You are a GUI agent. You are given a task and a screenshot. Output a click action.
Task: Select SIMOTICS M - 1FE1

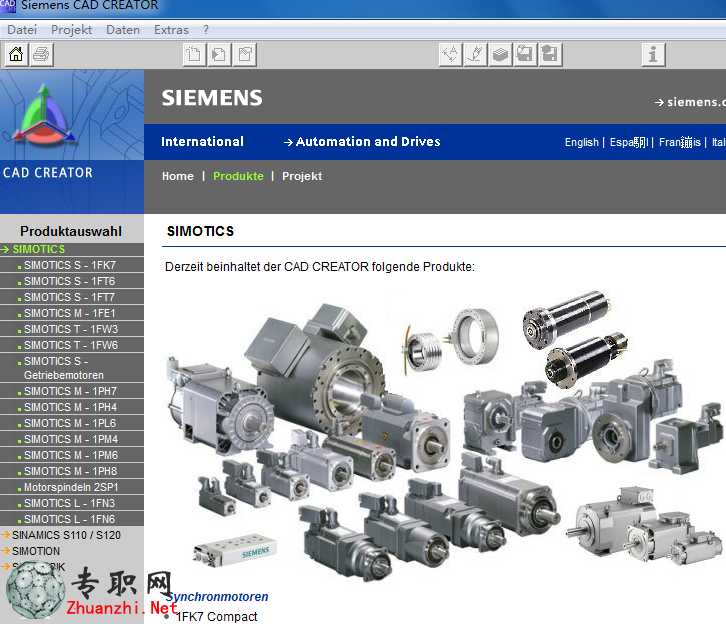tap(72, 313)
